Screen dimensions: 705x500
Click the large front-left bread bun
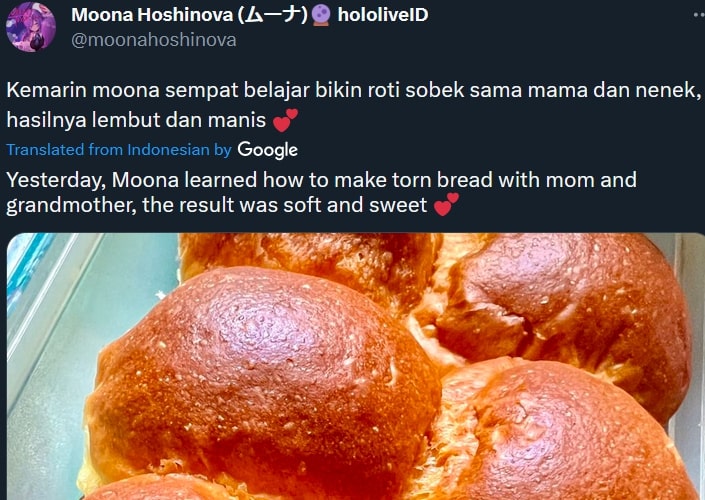pyautogui.click(x=263, y=378)
